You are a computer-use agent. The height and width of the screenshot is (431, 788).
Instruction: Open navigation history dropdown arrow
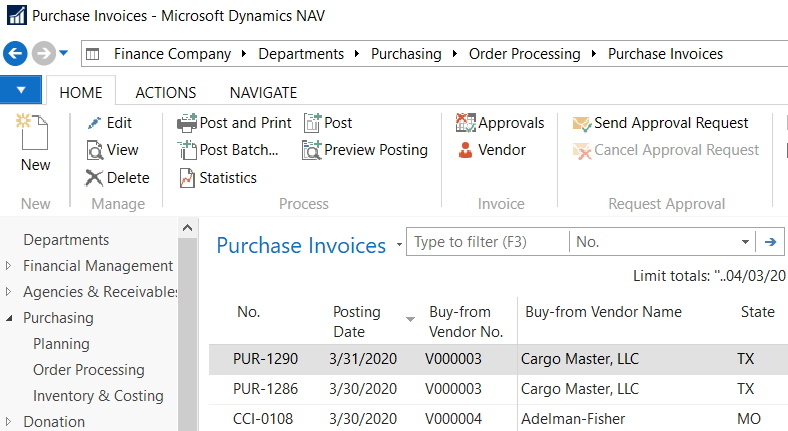pyautogui.click(x=64, y=53)
